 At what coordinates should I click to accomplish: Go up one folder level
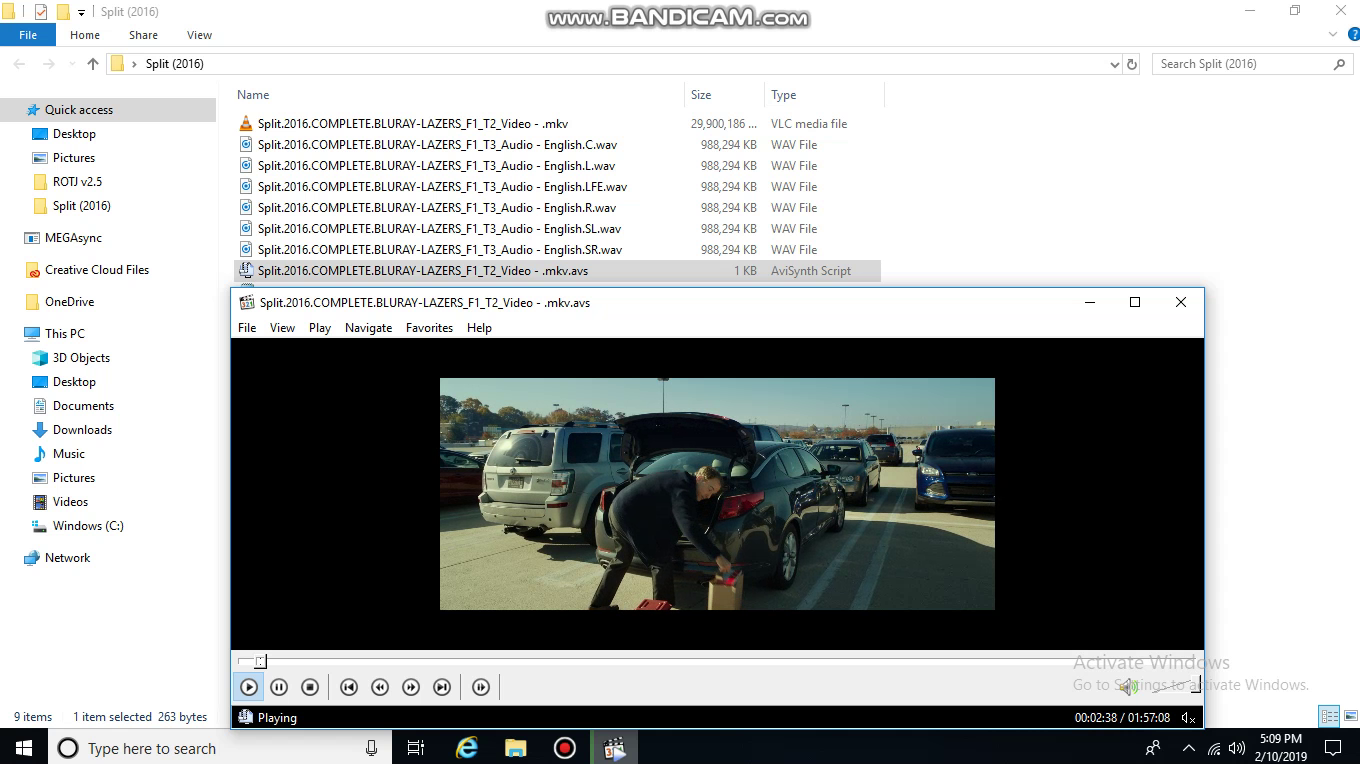click(x=93, y=64)
